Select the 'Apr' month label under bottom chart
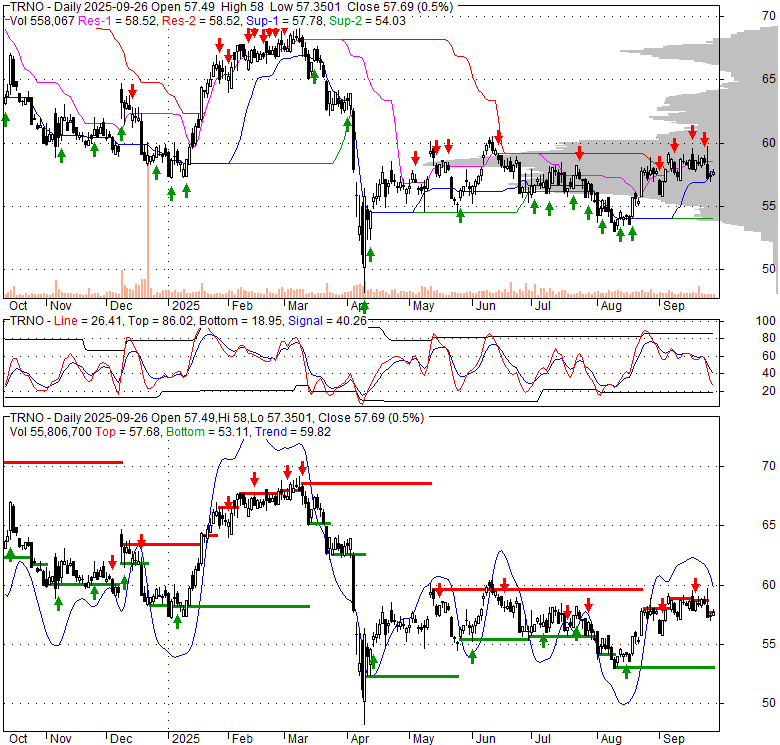 pyautogui.click(x=360, y=739)
